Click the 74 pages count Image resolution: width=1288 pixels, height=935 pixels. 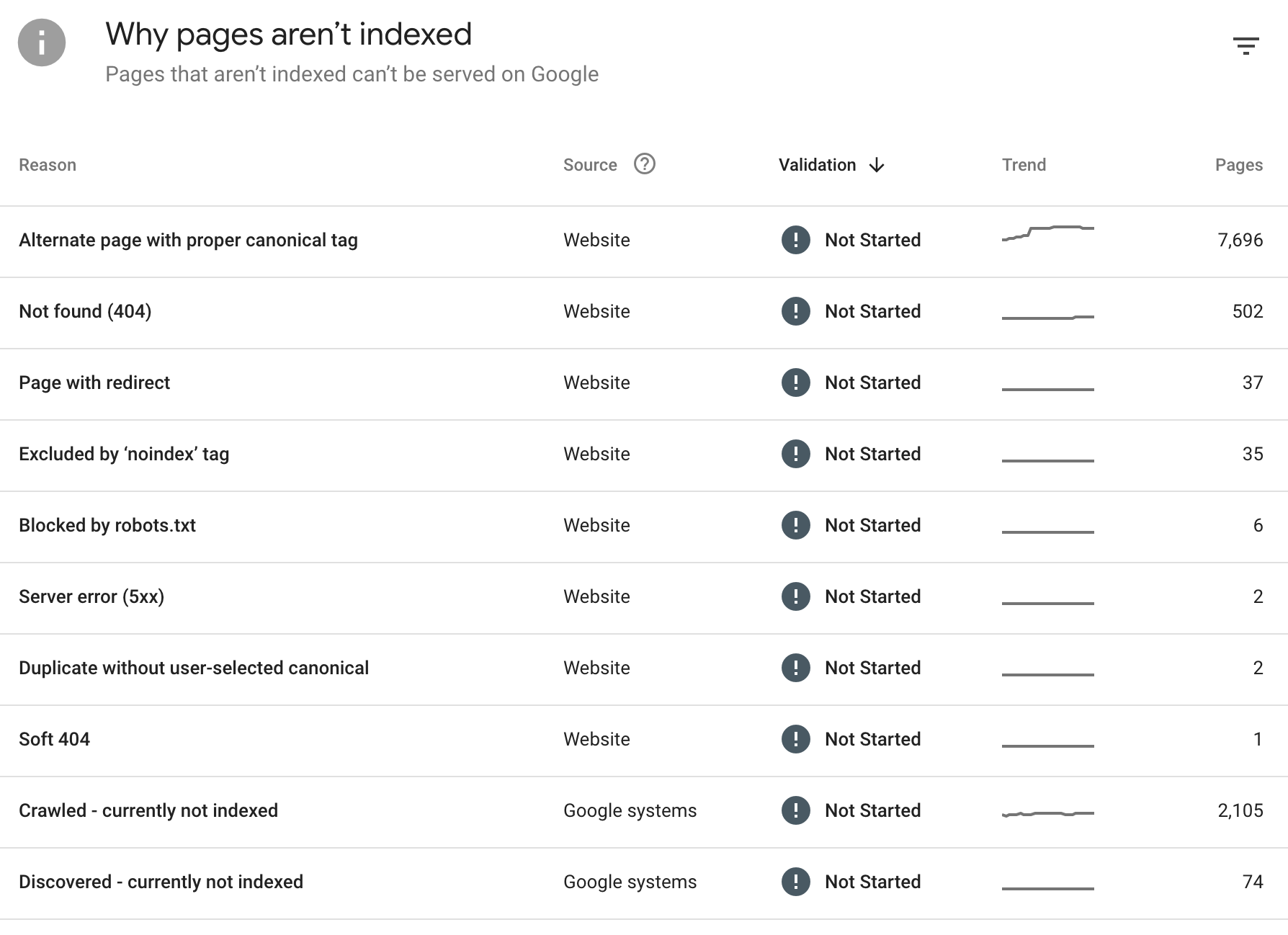coord(1253,882)
